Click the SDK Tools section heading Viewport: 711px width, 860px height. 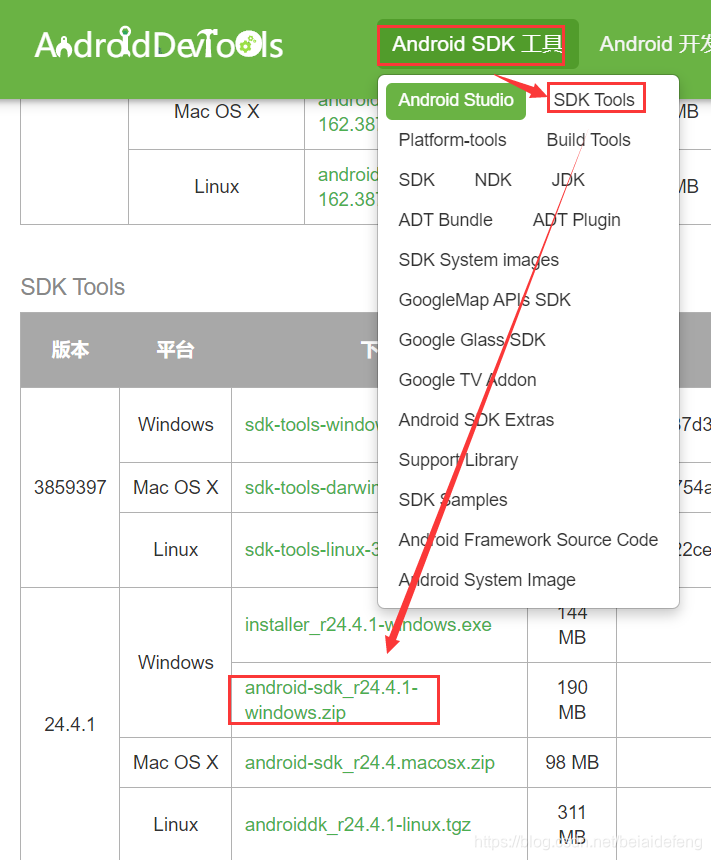72,287
